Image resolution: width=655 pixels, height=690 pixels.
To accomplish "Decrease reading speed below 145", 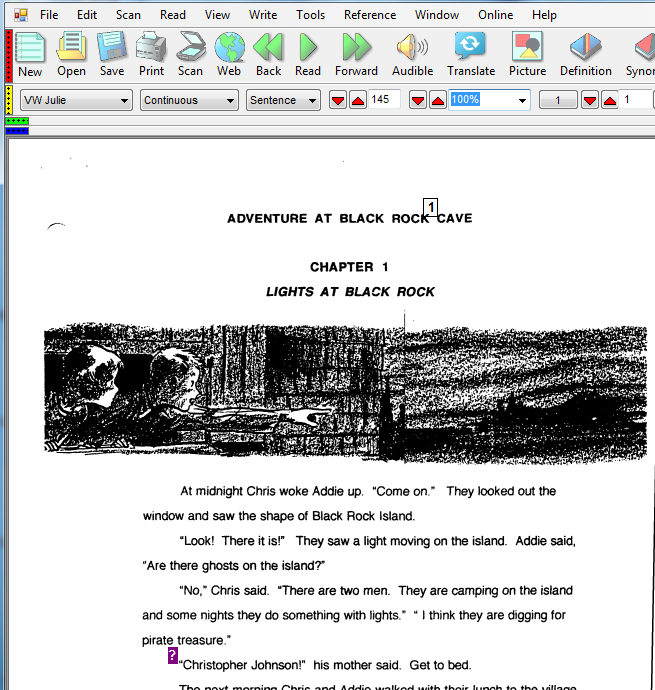I will 338,100.
